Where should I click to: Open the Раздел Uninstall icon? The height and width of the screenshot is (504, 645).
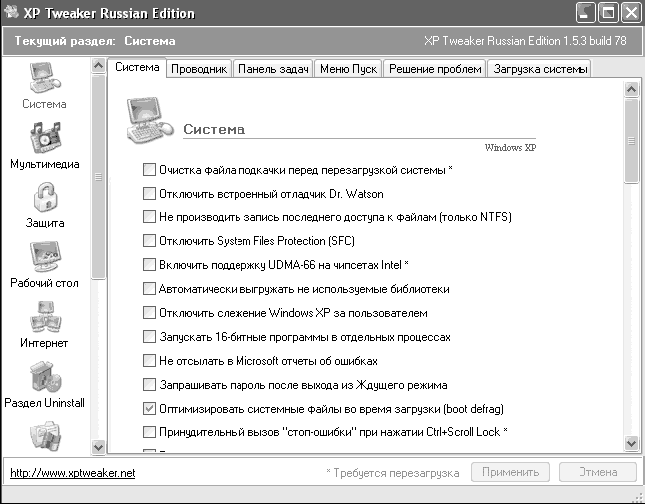coord(45,377)
